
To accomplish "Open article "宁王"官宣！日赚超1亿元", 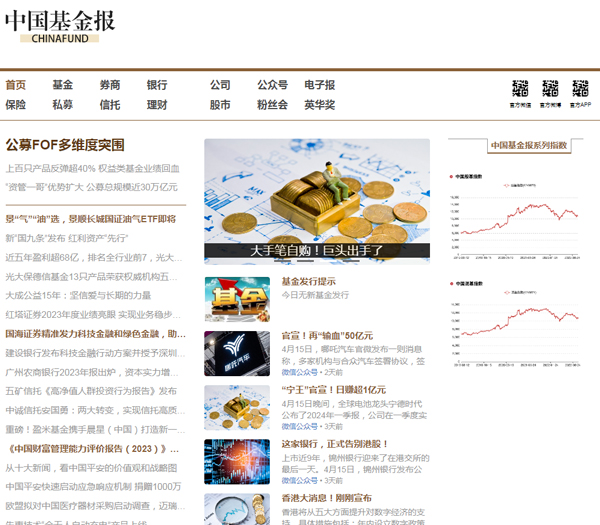I will pos(334,390).
